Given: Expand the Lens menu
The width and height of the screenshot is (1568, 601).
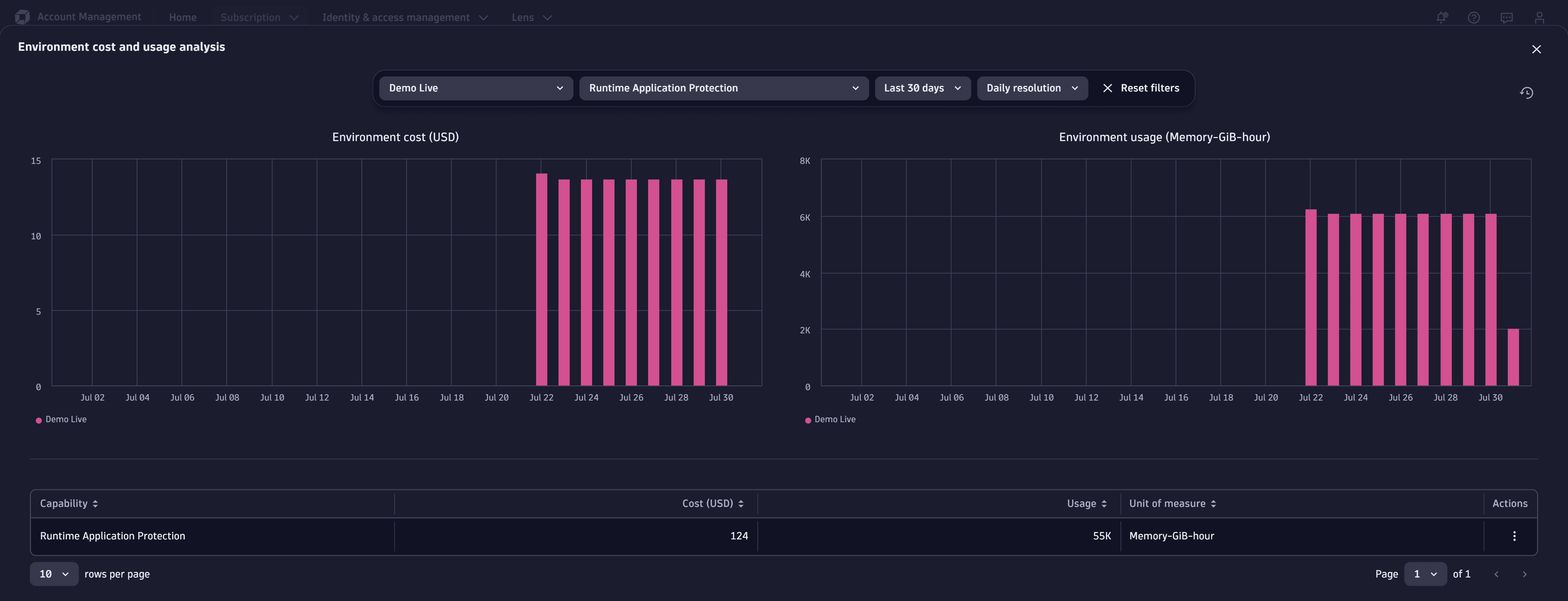Looking at the screenshot, I should [531, 18].
